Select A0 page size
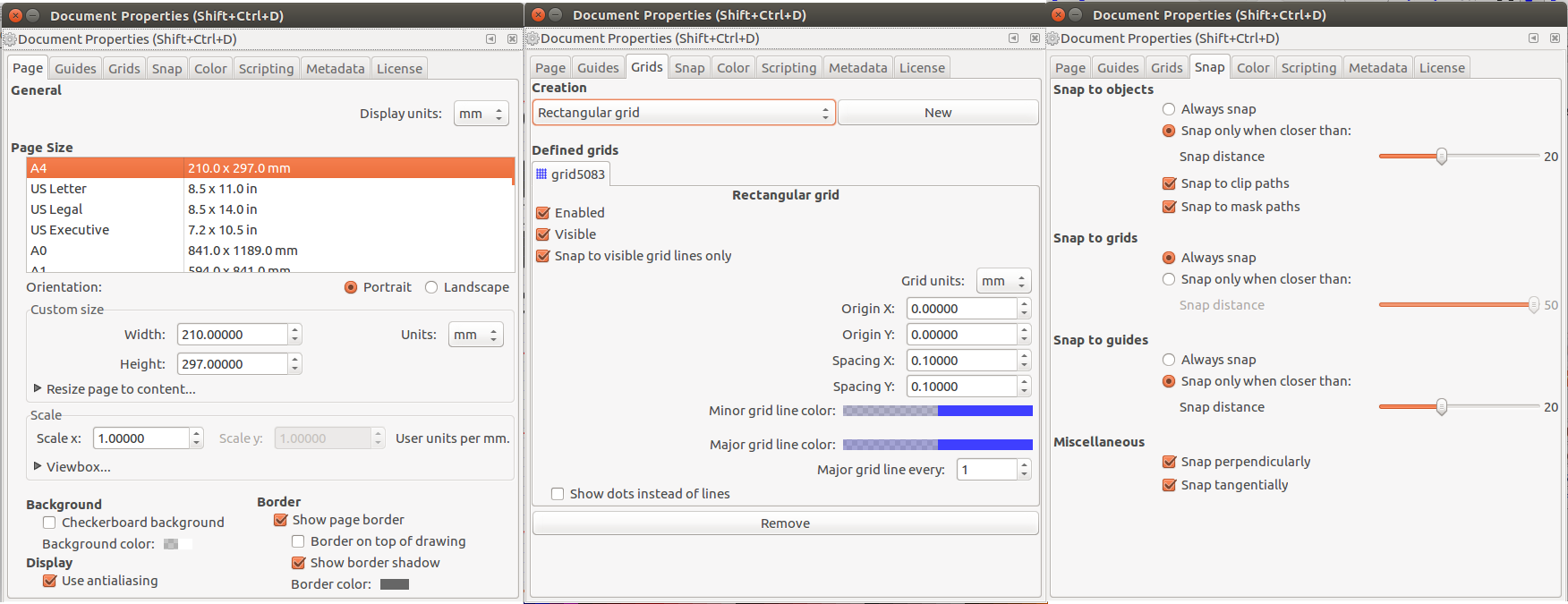Viewport: 1568px width, 604px height. 270,251
